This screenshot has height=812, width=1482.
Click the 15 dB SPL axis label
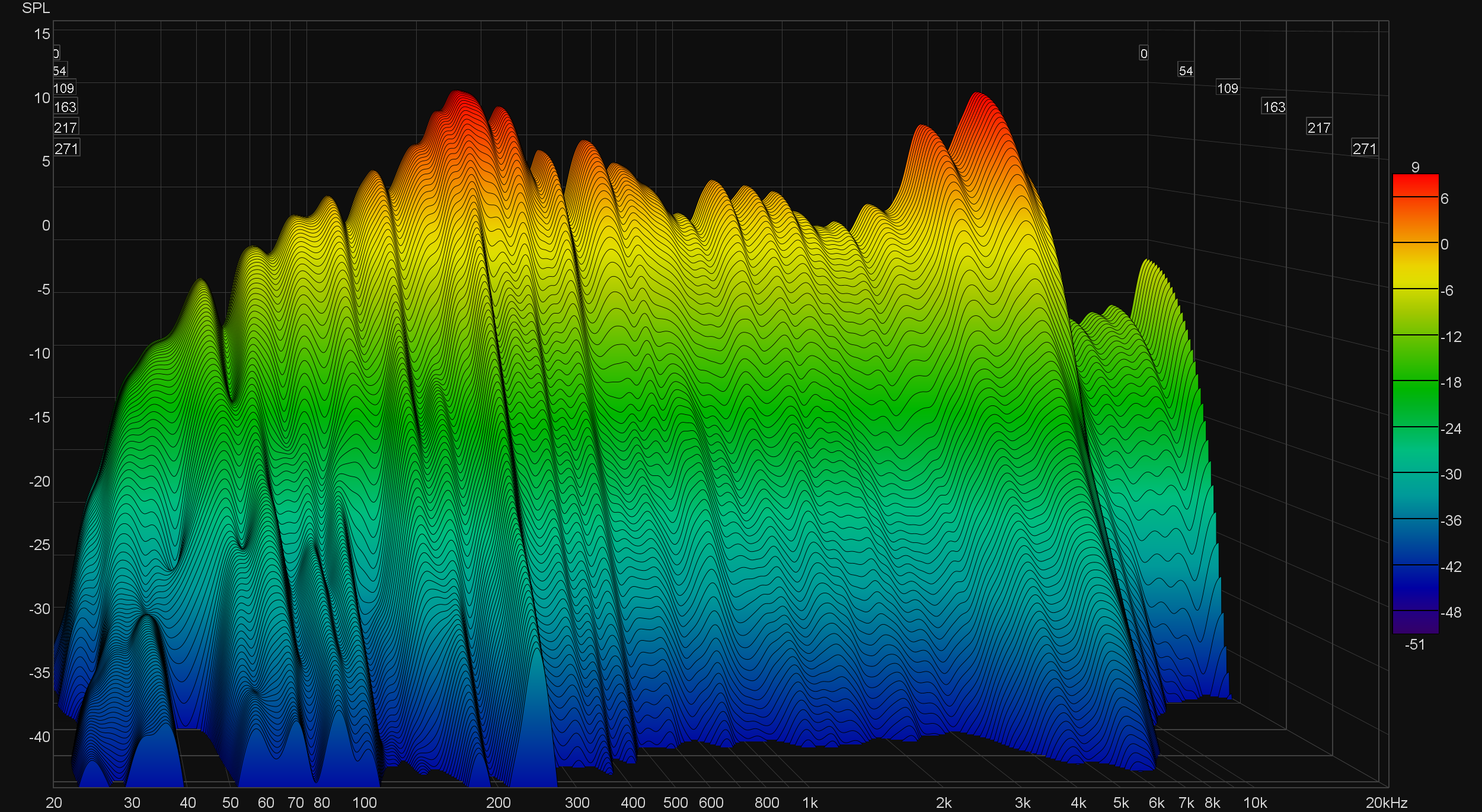(42, 34)
